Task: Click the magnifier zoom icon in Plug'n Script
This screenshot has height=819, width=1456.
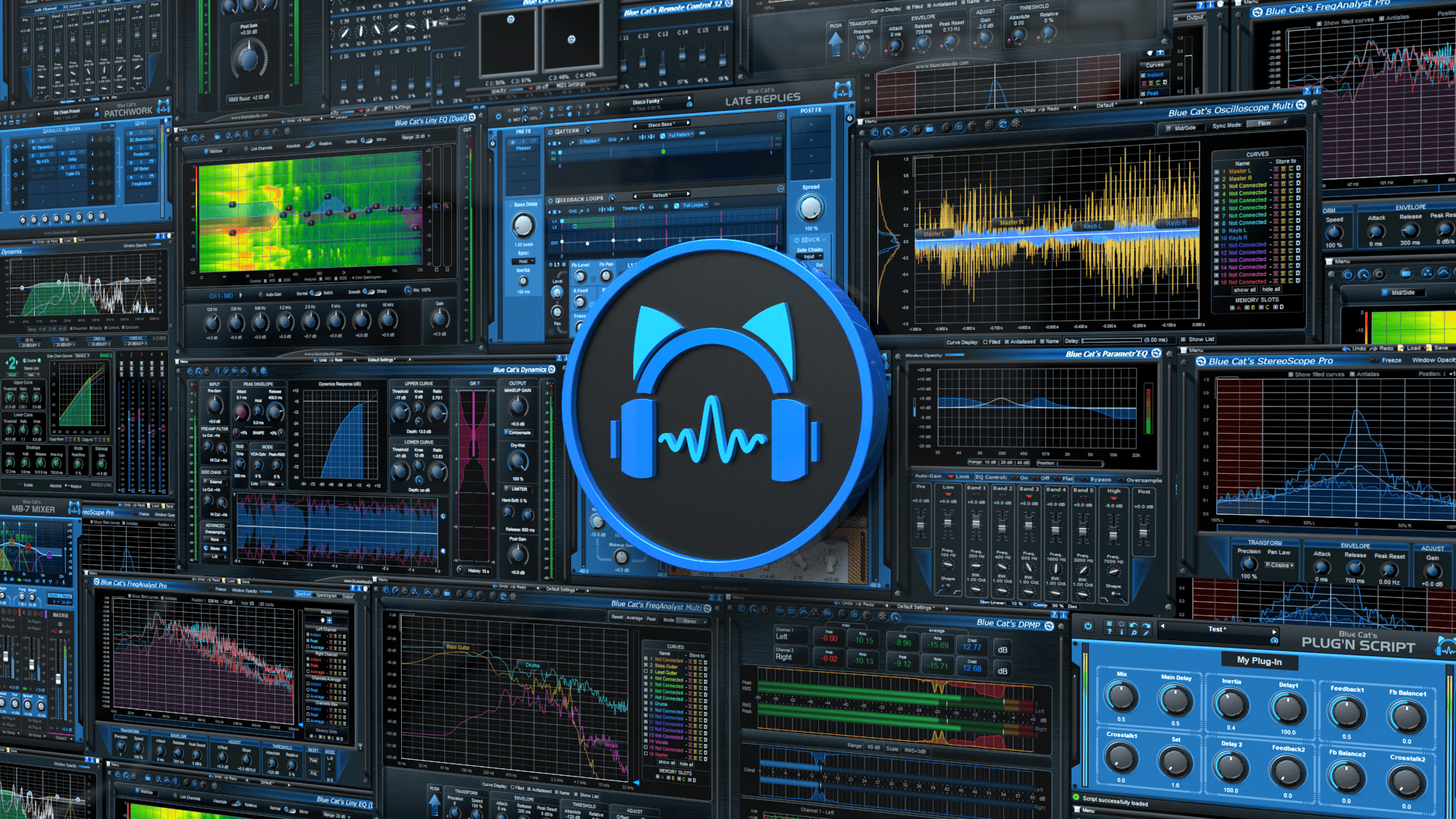Action: point(1134,633)
